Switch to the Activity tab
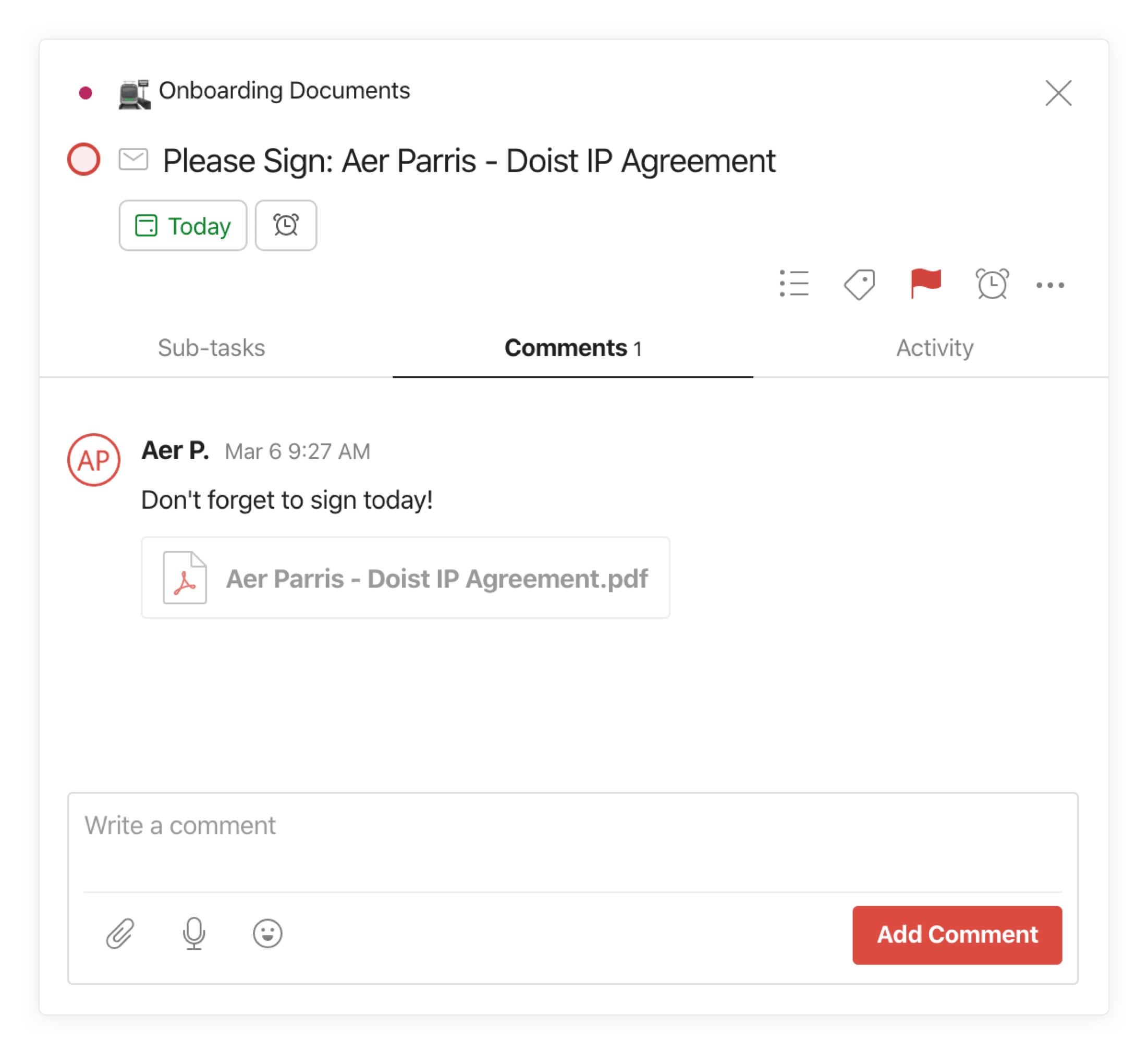This screenshot has width=1148, height=1054. [935, 348]
